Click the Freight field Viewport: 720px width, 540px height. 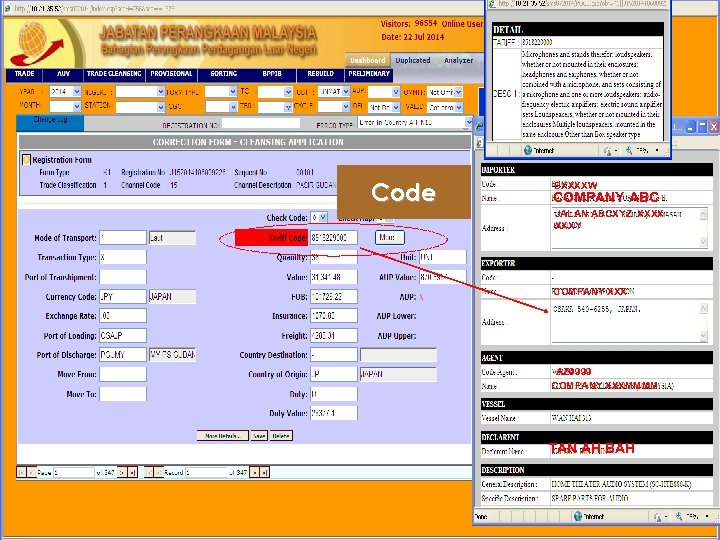pos(334,336)
